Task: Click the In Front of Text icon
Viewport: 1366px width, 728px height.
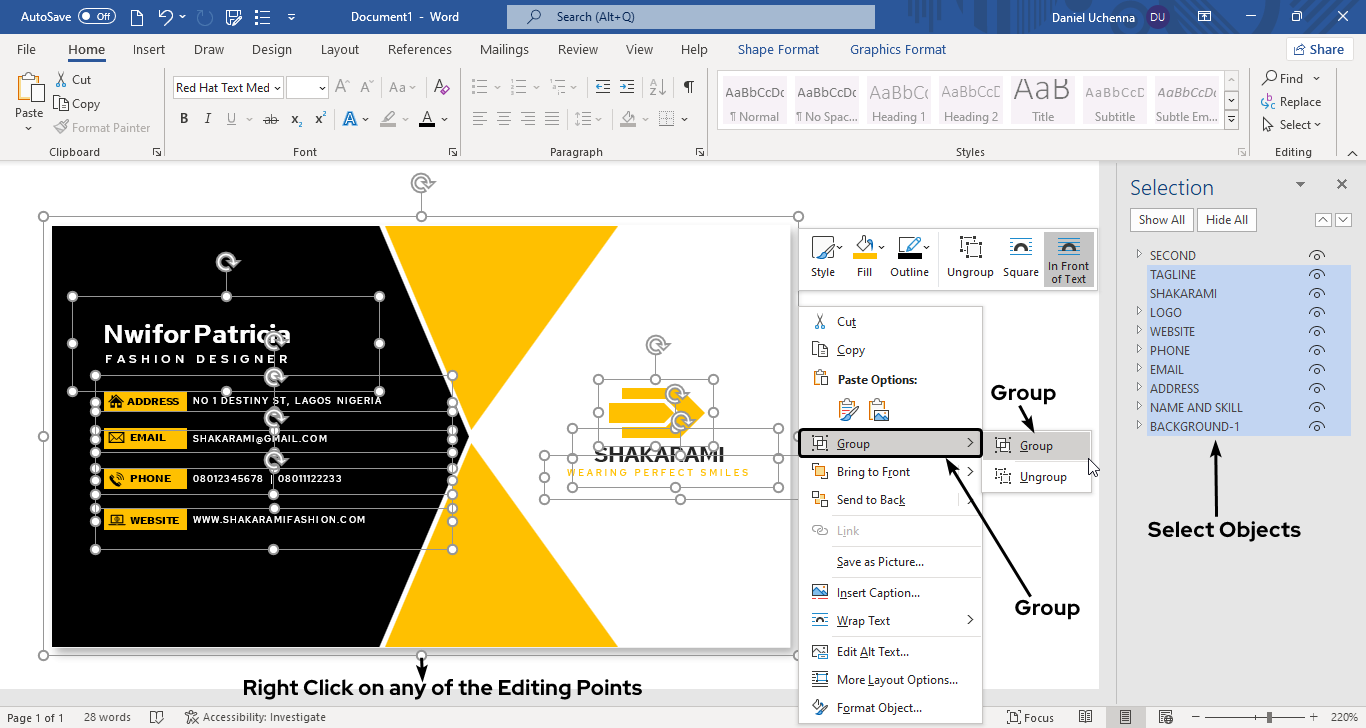Action: point(1068,248)
